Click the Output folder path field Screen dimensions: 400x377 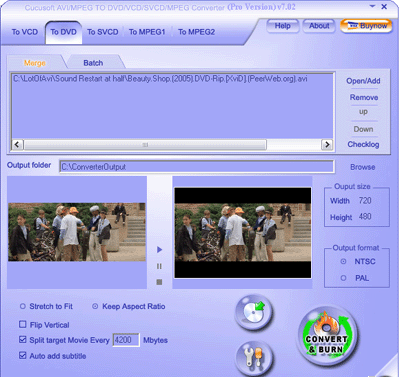(197, 167)
